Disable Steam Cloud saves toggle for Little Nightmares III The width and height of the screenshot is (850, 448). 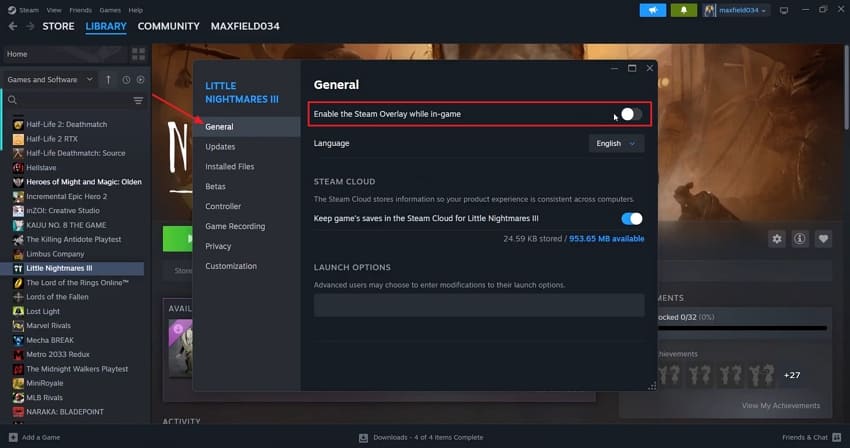point(632,219)
